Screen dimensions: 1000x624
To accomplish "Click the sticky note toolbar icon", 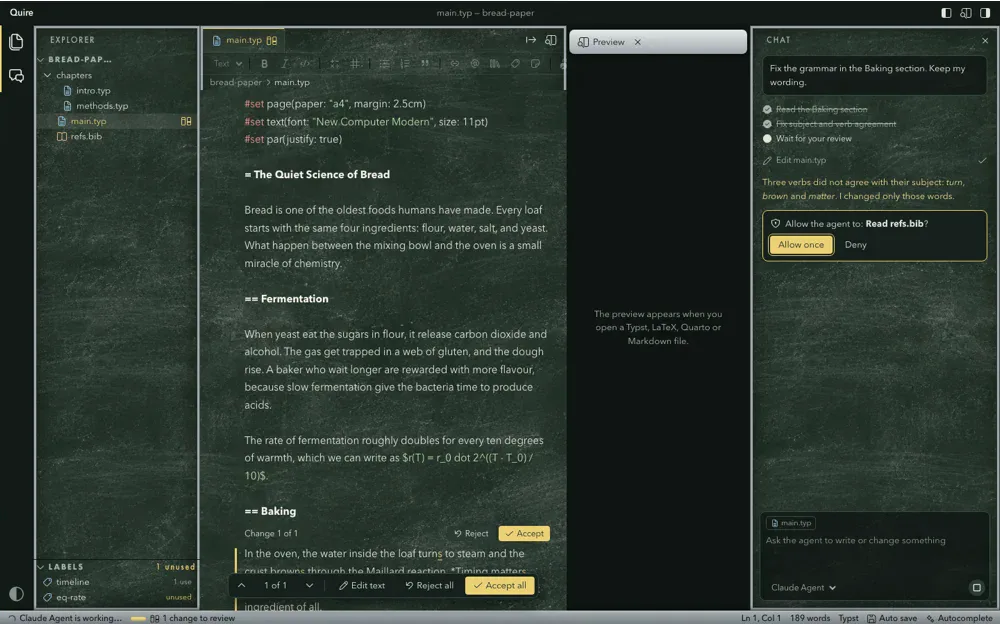I will click(x=536, y=64).
